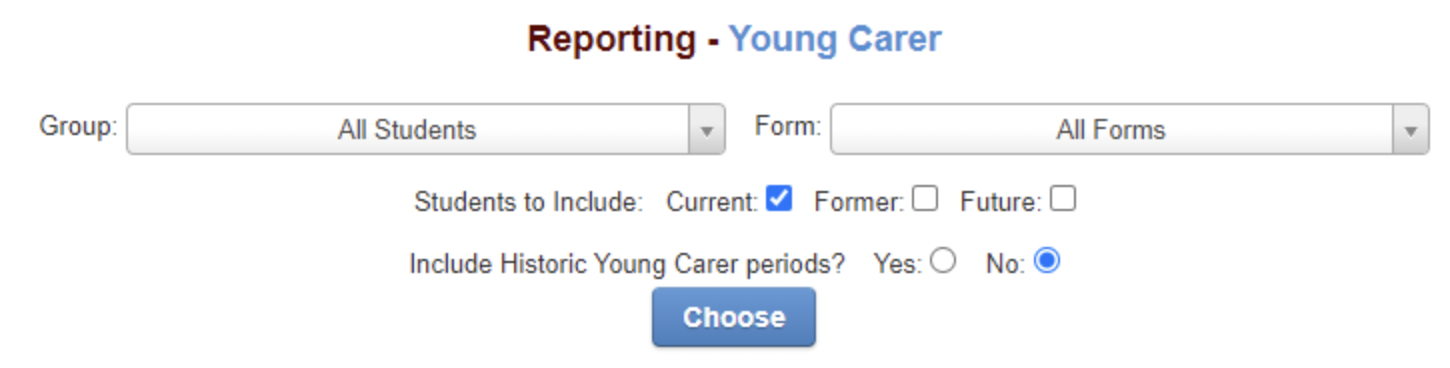The width and height of the screenshot is (1450, 368).
Task: Click the "Future:" label text
Action: 1001,202
